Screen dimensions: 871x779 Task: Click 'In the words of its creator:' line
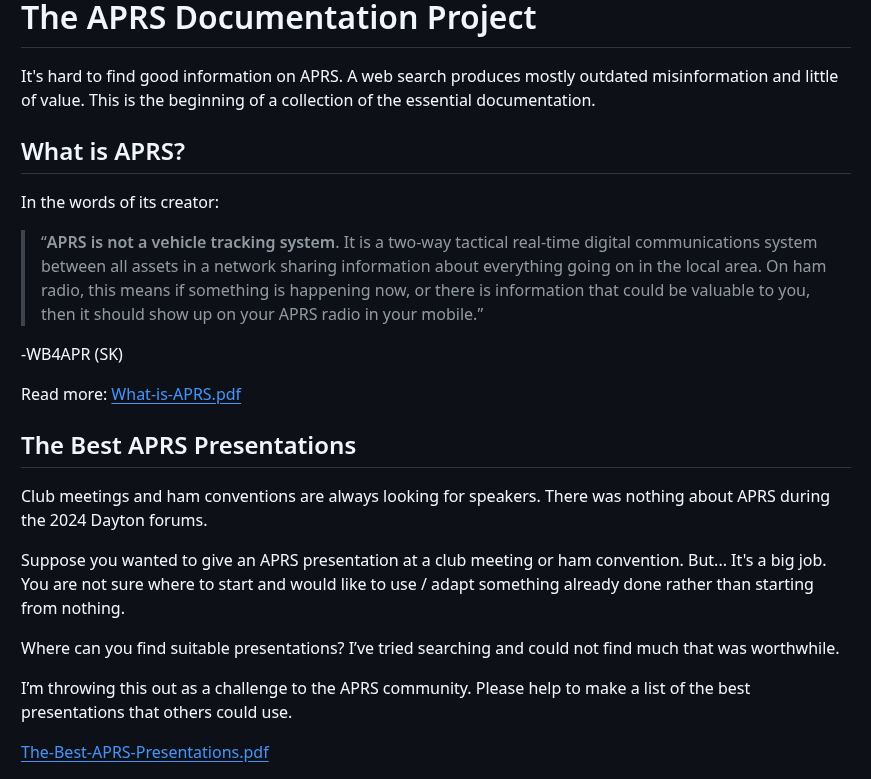click(120, 203)
